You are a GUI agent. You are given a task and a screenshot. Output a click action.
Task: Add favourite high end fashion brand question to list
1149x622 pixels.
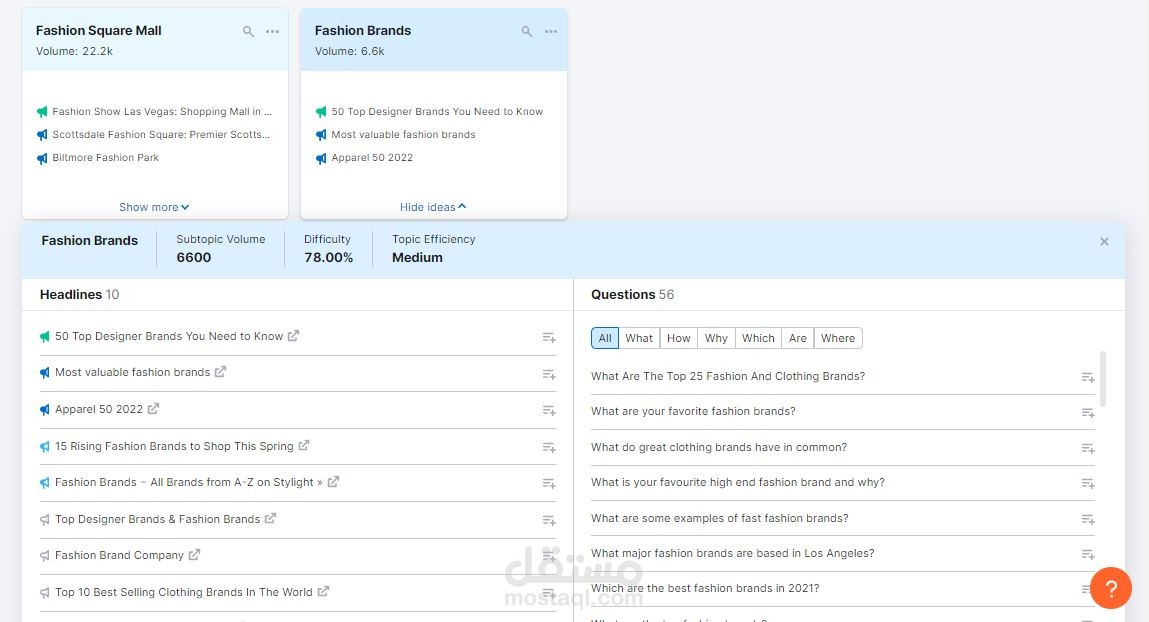[1088, 484]
